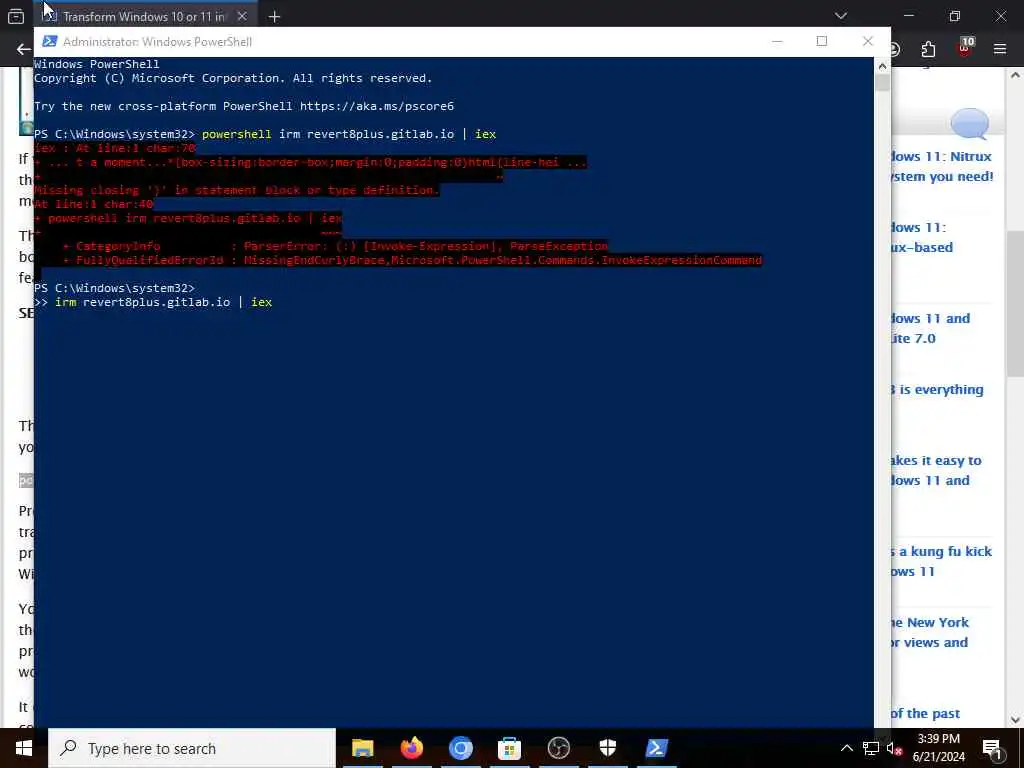The image size is (1024, 768).
Task: Switch to the 'Transform Windows 10 or 11' tab
Action: [142, 16]
